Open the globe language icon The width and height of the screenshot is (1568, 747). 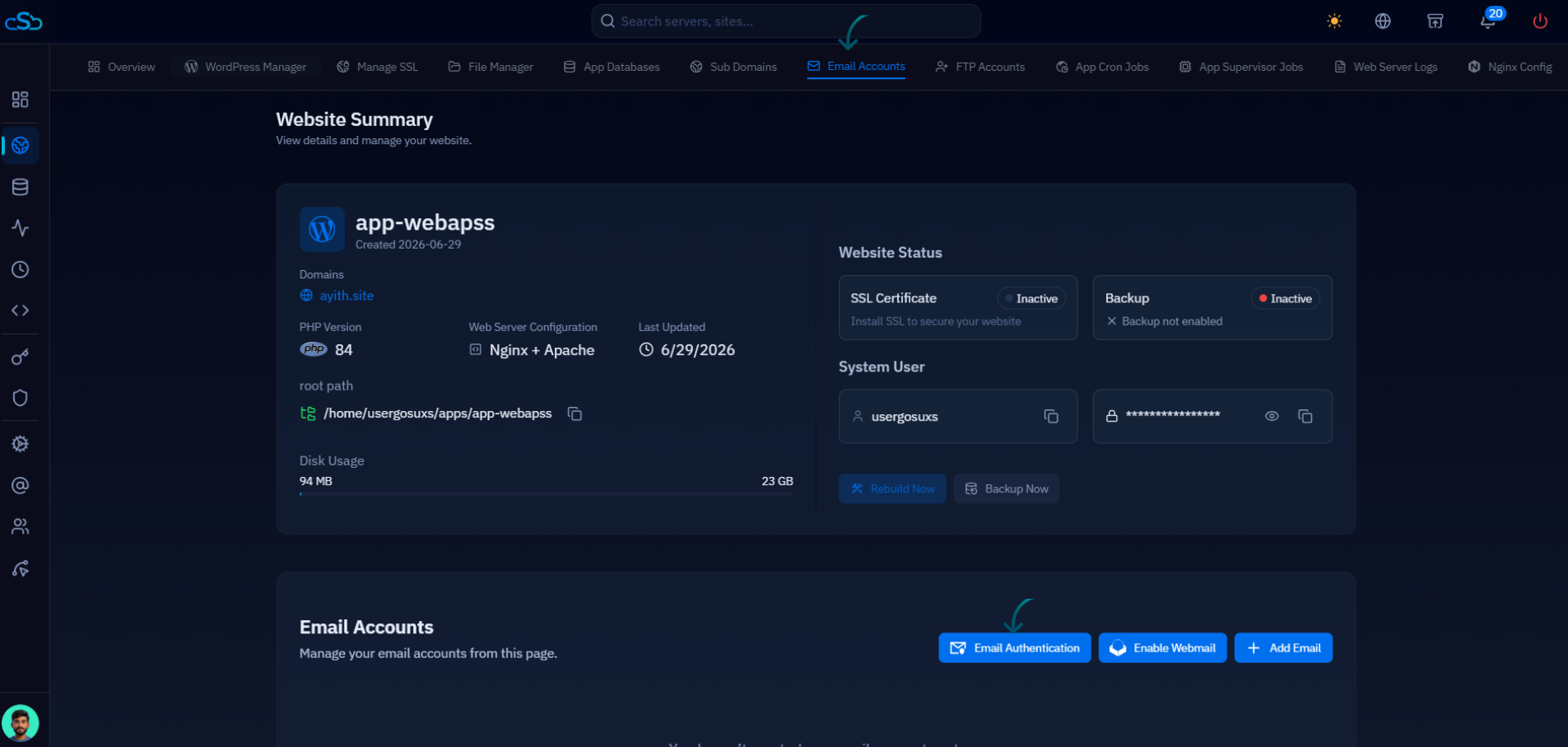click(1383, 21)
